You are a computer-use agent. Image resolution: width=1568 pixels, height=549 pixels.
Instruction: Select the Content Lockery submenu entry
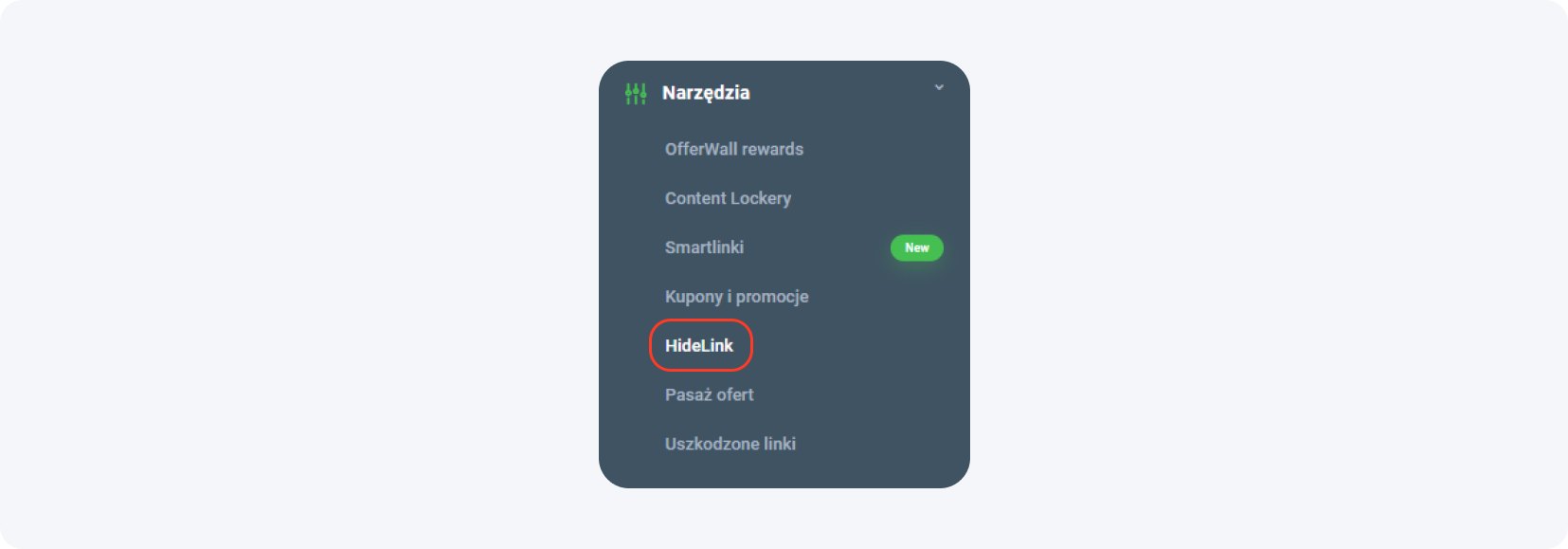(x=728, y=198)
